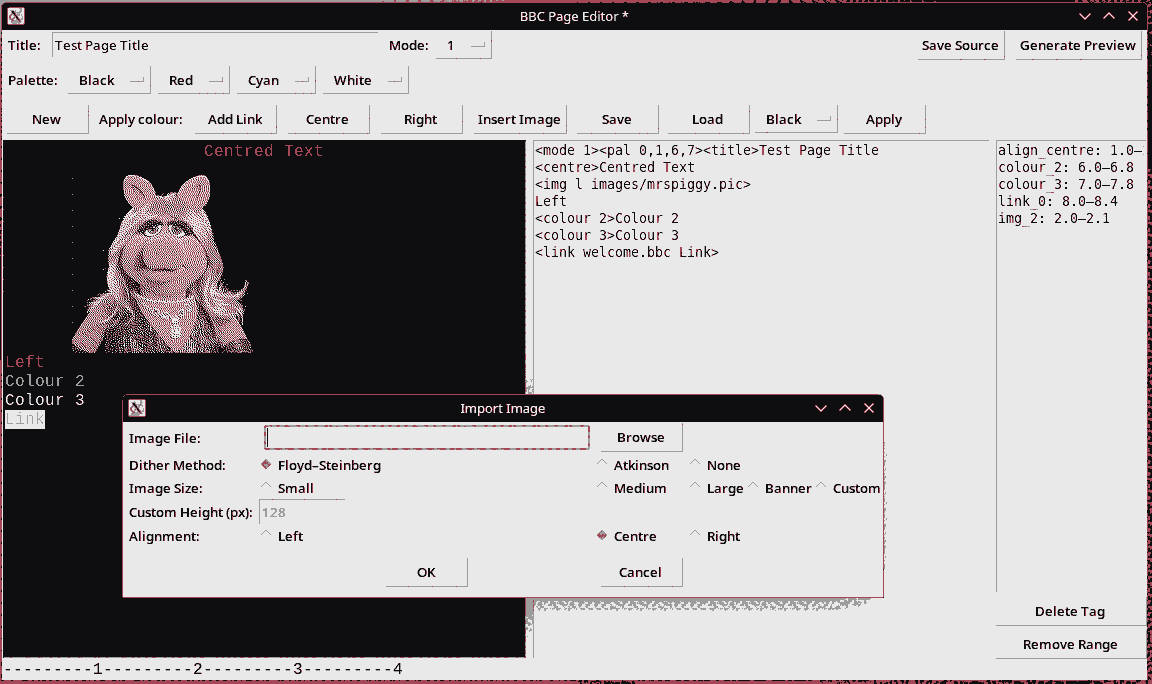Open the Mode dropdown

(463, 45)
